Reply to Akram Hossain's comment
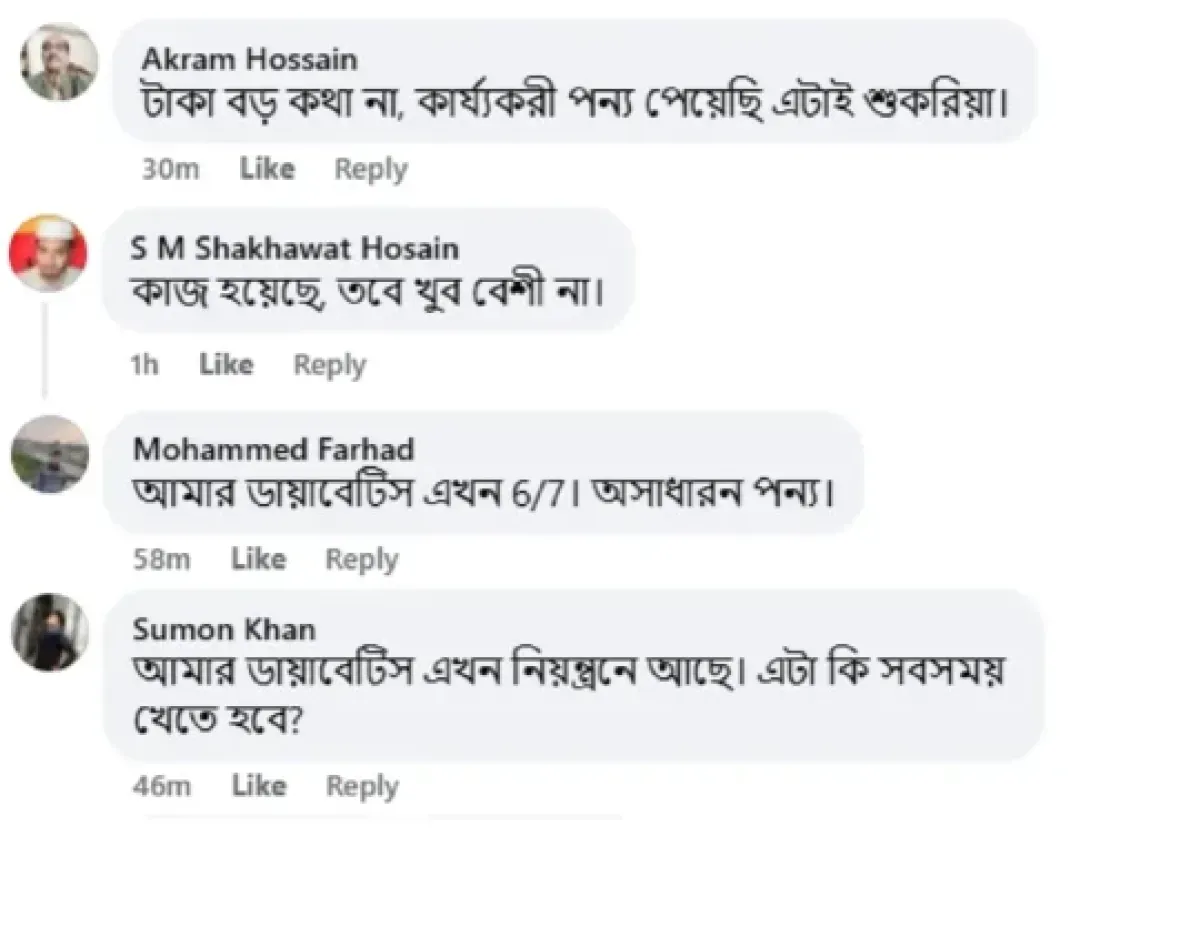 click(x=371, y=170)
